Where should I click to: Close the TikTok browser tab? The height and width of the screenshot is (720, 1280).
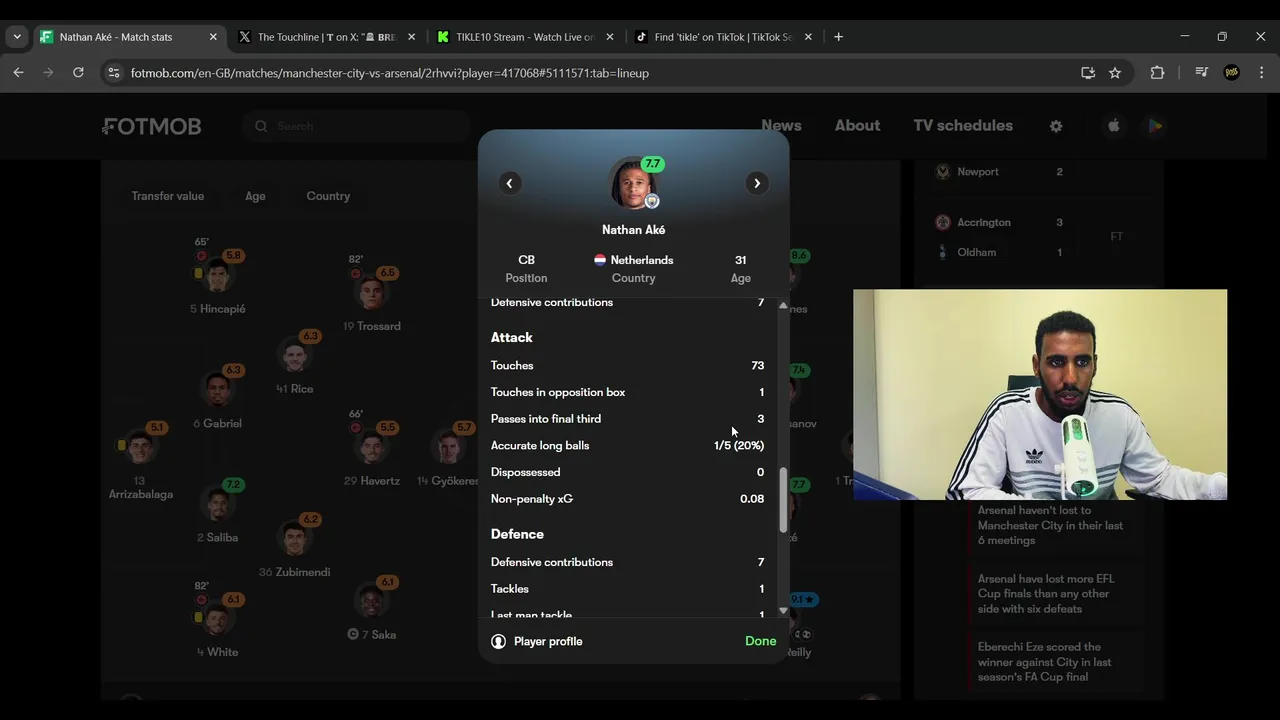(808, 37)
